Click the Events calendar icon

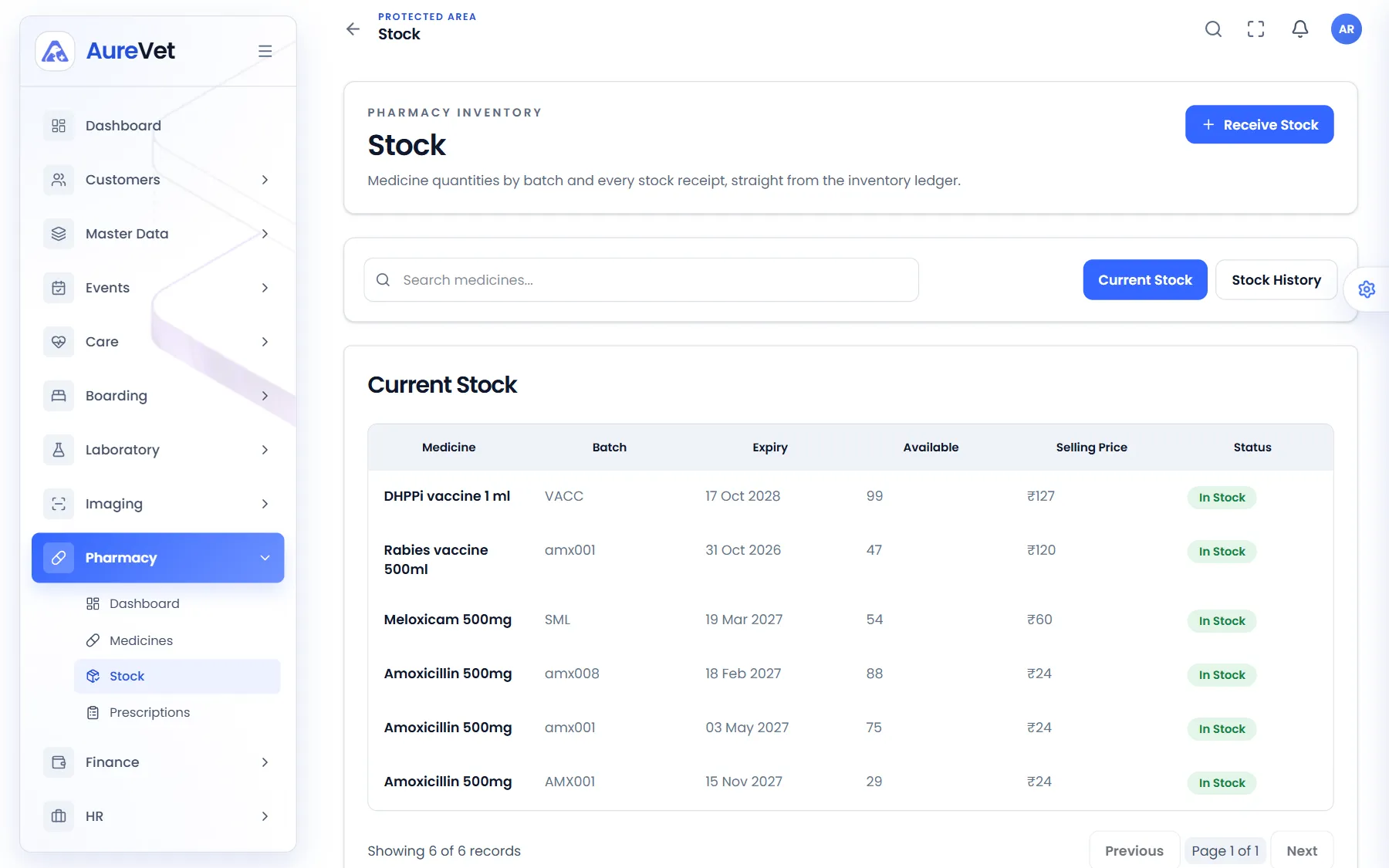(x=59, y=288)
